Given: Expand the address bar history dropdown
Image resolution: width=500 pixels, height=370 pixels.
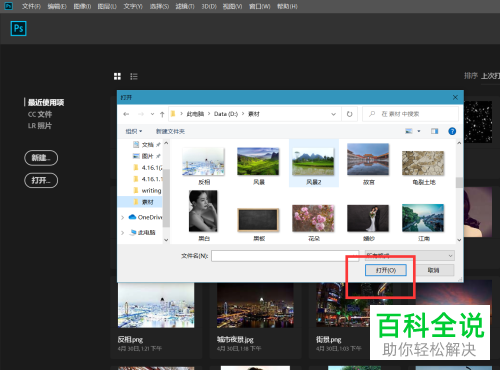Looking at the screenshot, I should pyautogui.click(x=333, y=114).
